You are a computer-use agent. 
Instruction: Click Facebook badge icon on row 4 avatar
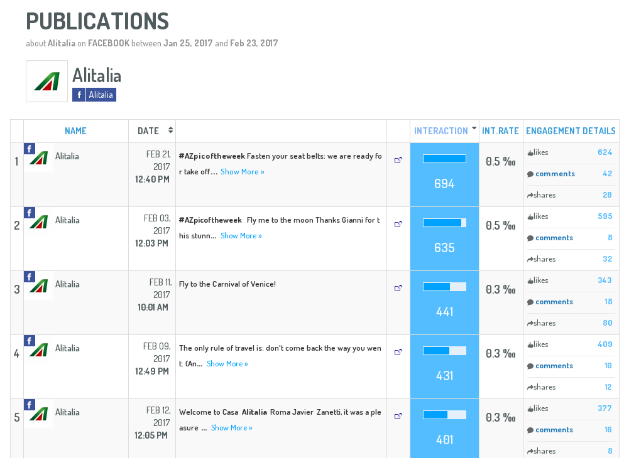tap(29, 341)
